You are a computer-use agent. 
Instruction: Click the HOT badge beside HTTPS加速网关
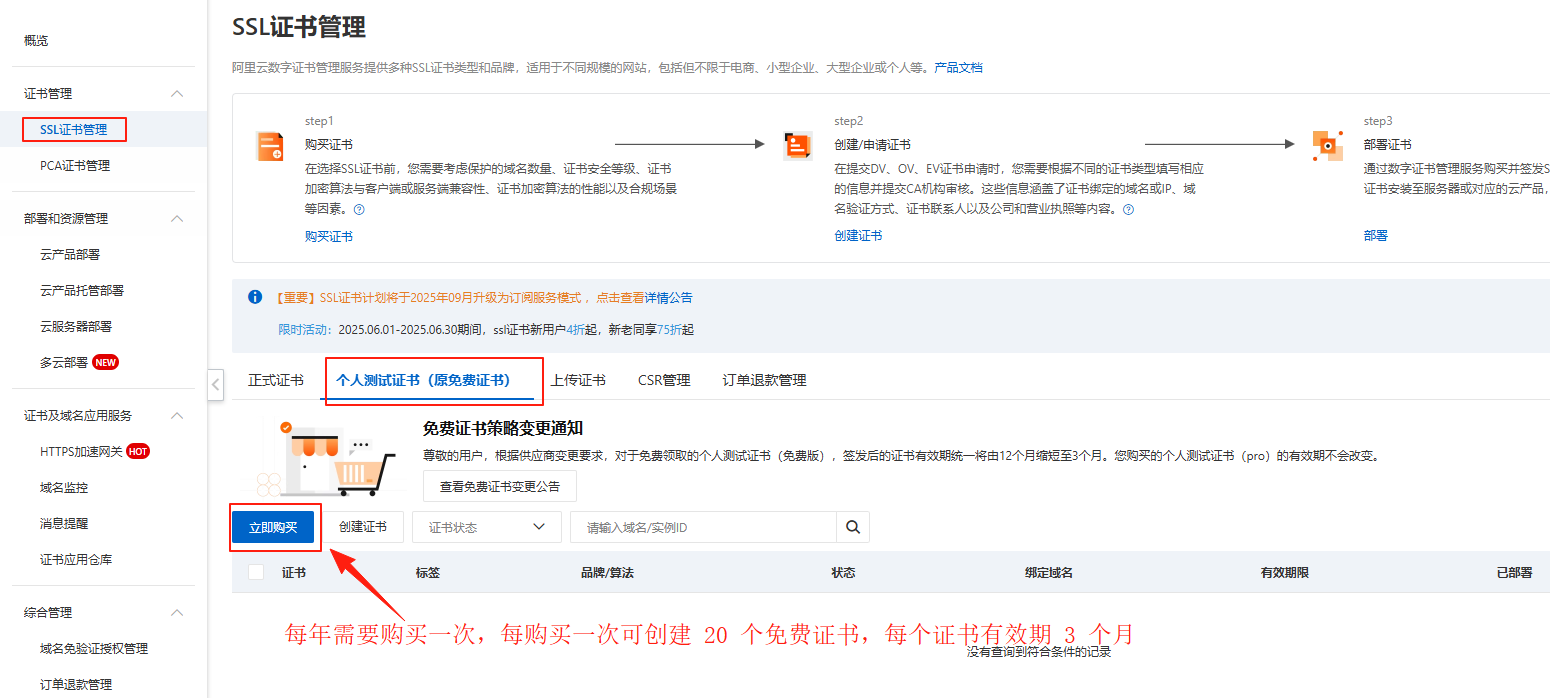click(138, 452)
